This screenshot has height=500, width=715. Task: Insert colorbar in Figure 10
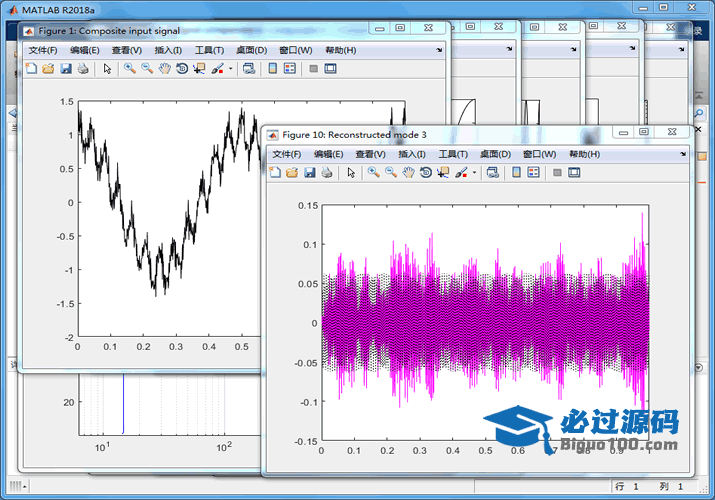(517, 173)
